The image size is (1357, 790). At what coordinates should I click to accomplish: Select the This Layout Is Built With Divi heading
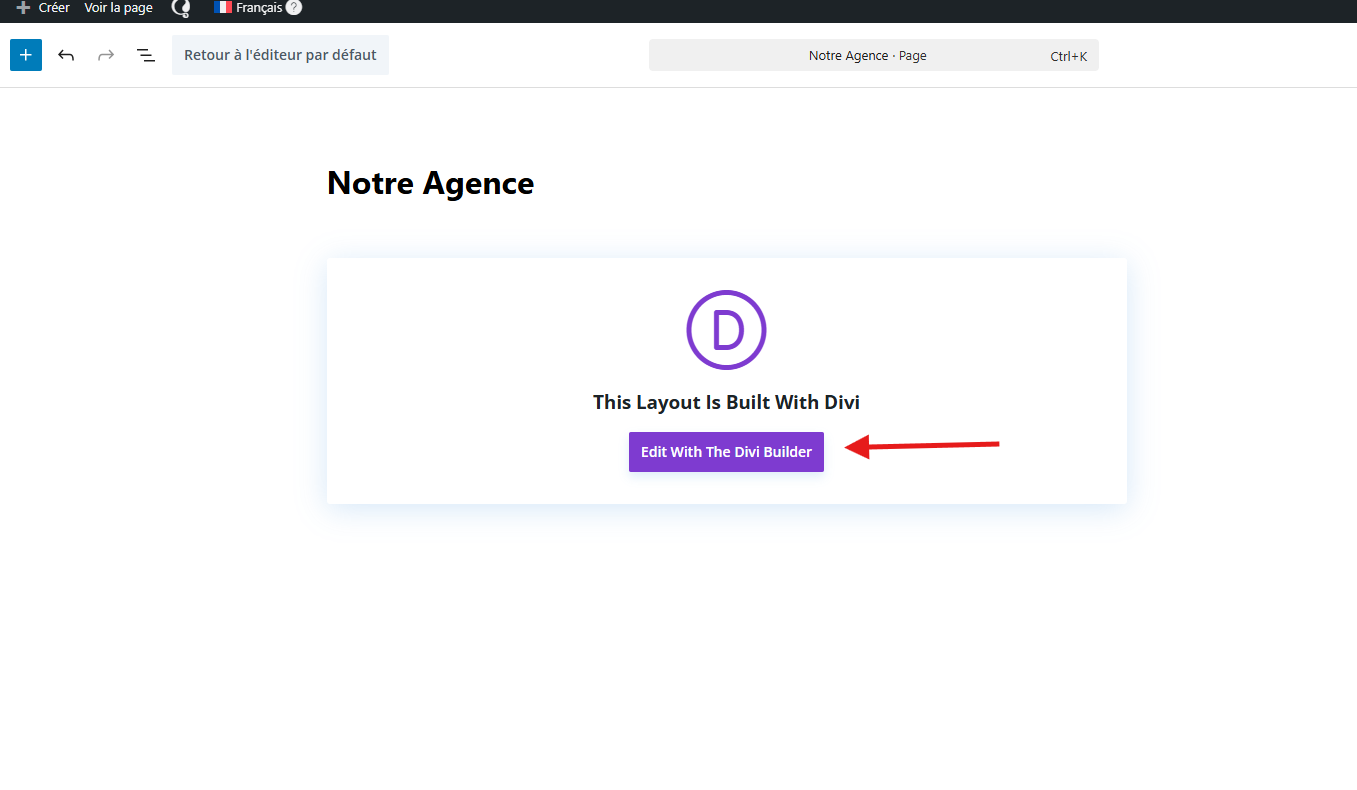click(726, 402)
